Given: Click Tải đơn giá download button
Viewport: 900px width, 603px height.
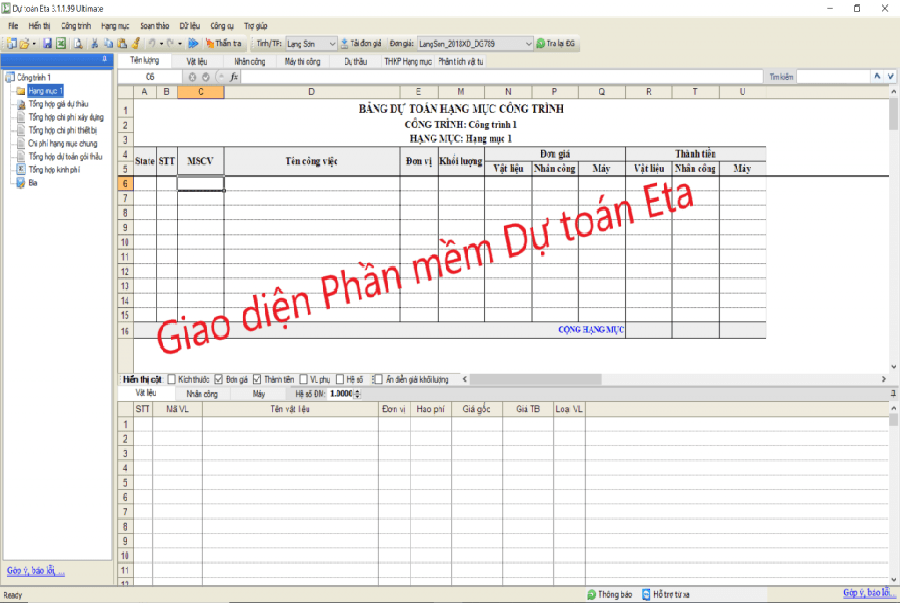Looking at the screenshot, I should click(361, 44).
